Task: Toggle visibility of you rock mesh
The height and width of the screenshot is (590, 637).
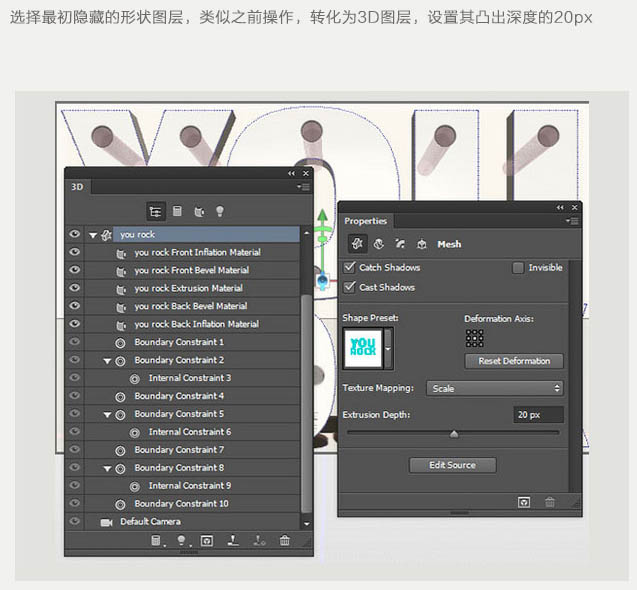Action: (74, 234)
